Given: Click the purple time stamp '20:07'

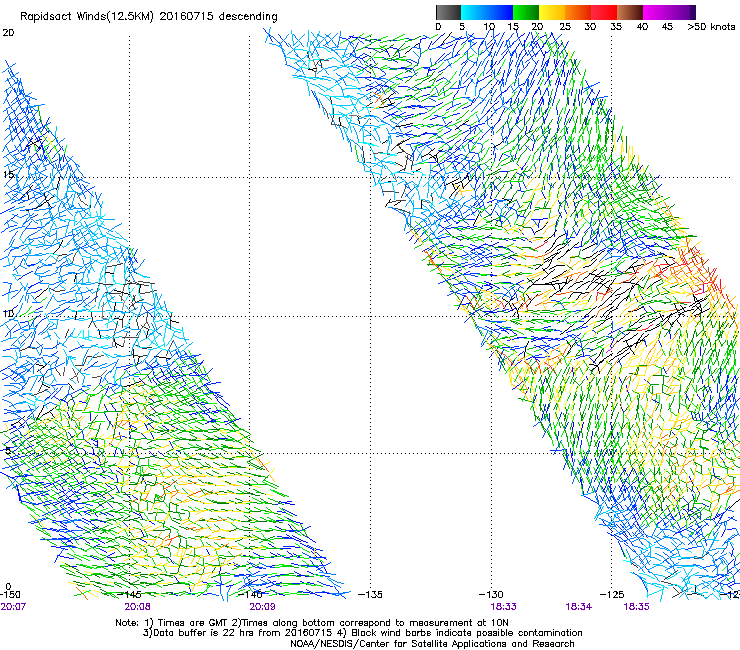Looking at the screenshot, I should point(13,607).
